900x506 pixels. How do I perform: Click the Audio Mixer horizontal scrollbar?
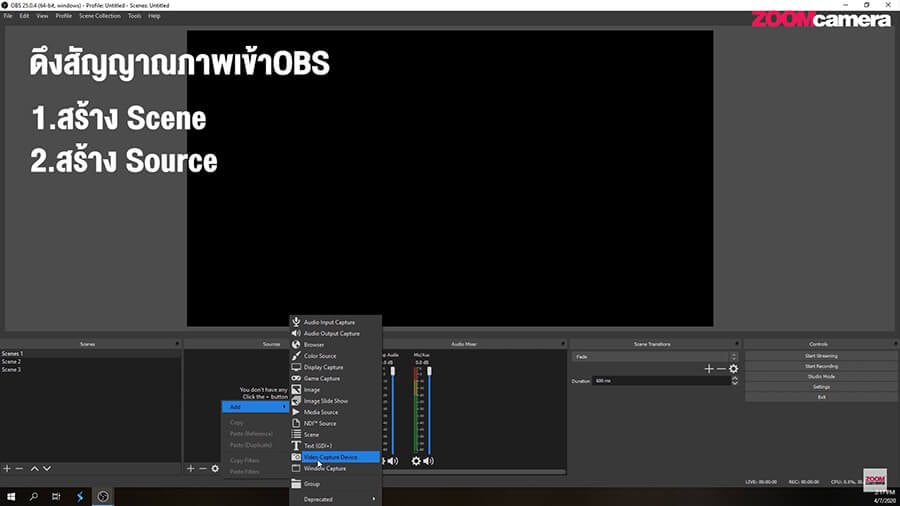click(474, 472)
